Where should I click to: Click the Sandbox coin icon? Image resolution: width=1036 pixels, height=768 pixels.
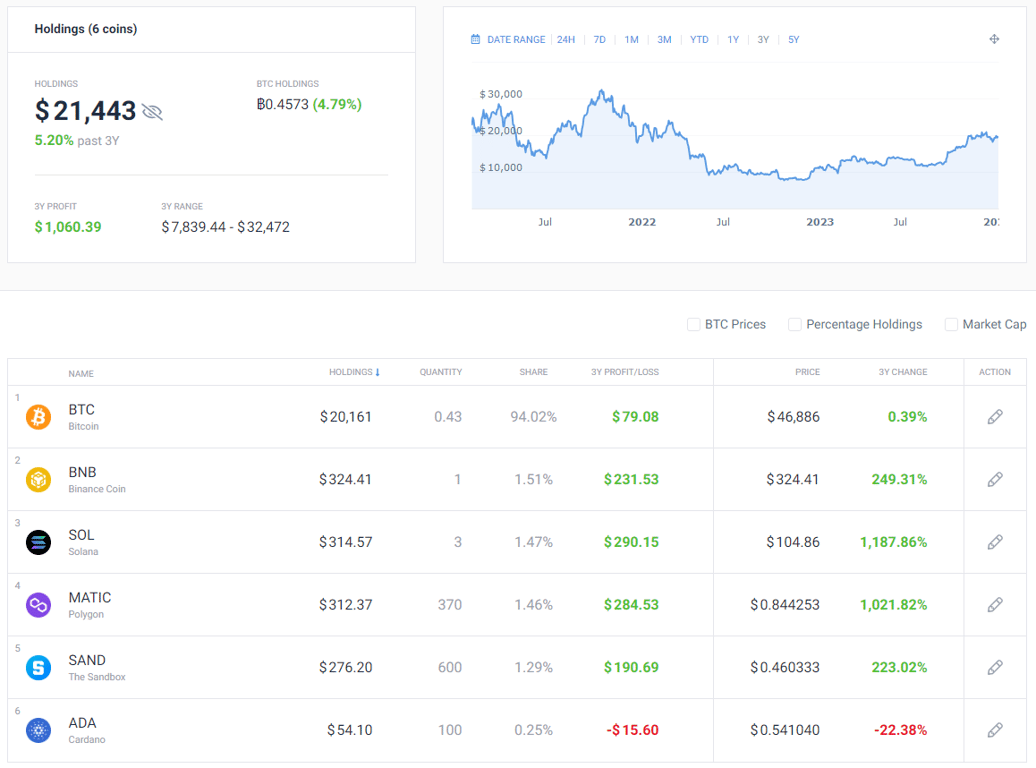(x=38, y=667)
